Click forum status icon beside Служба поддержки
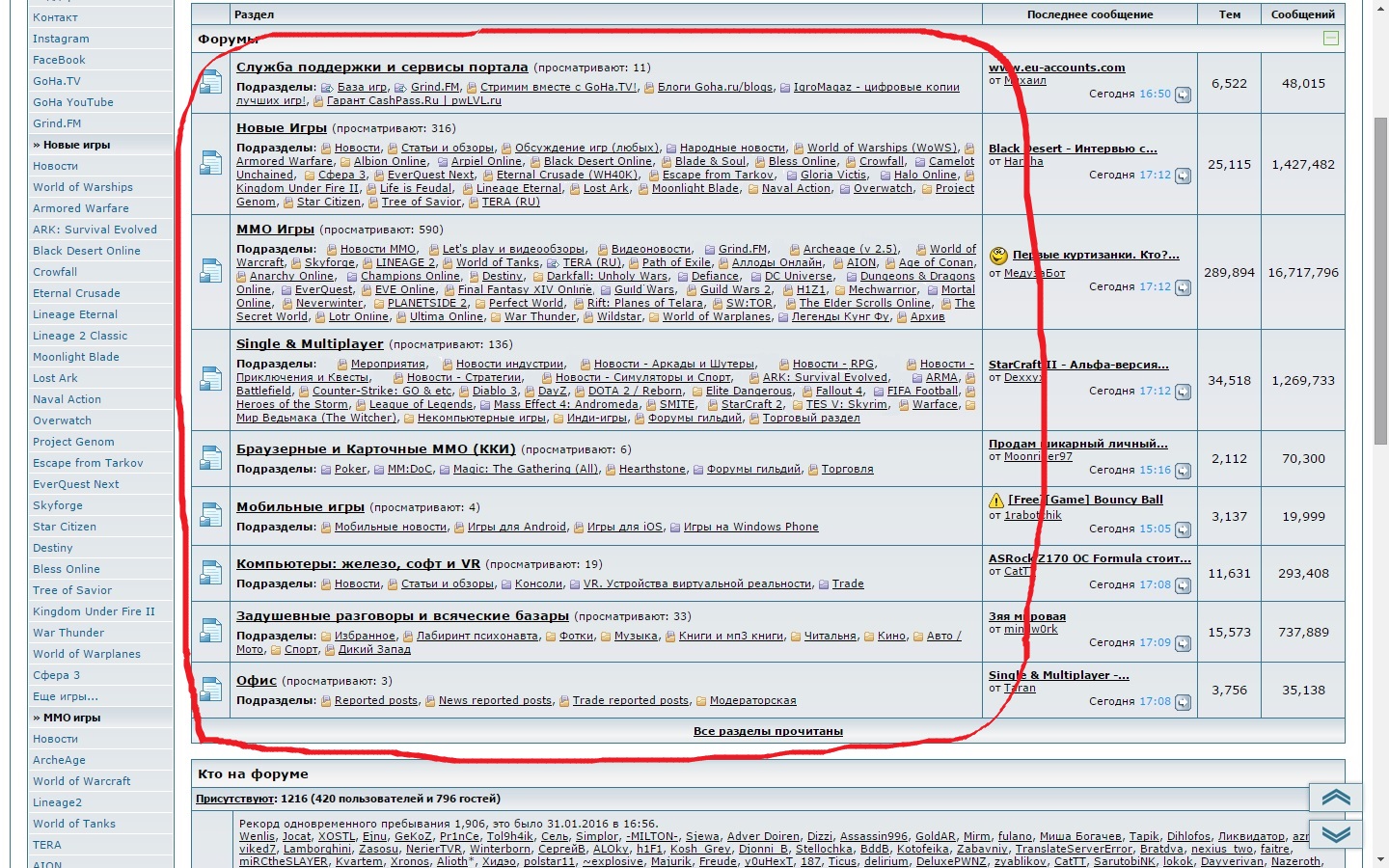This screenshot has width=1389, height=868. pos(210,83)
